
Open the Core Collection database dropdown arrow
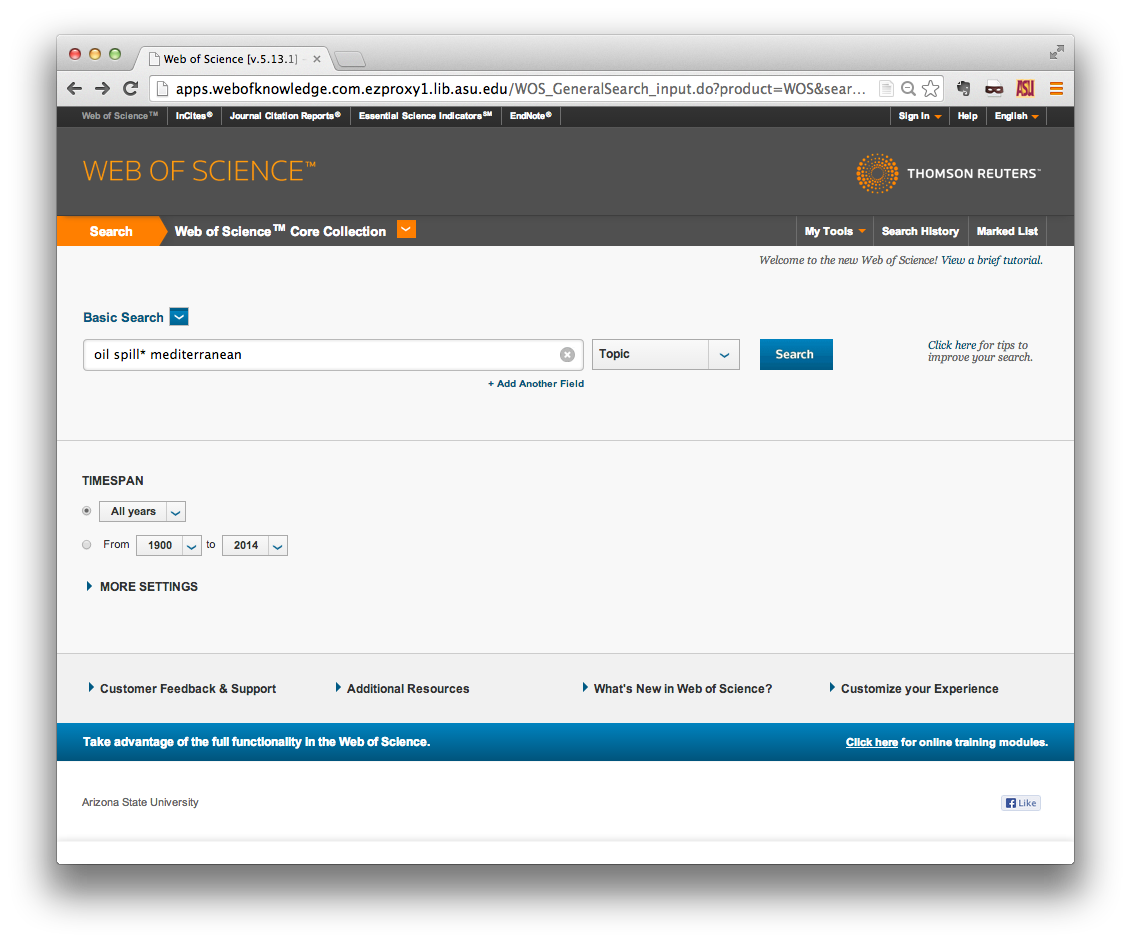coord(407,229)
